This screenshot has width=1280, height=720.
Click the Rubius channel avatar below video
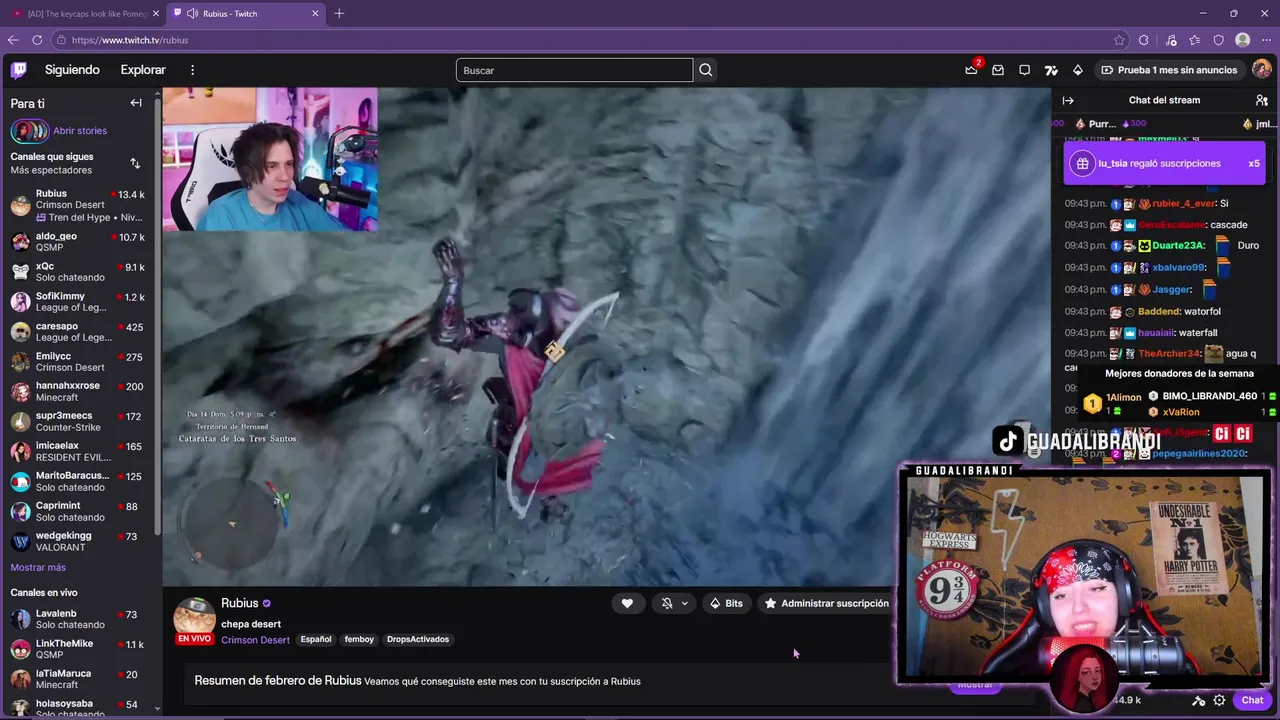click(195, 618)
